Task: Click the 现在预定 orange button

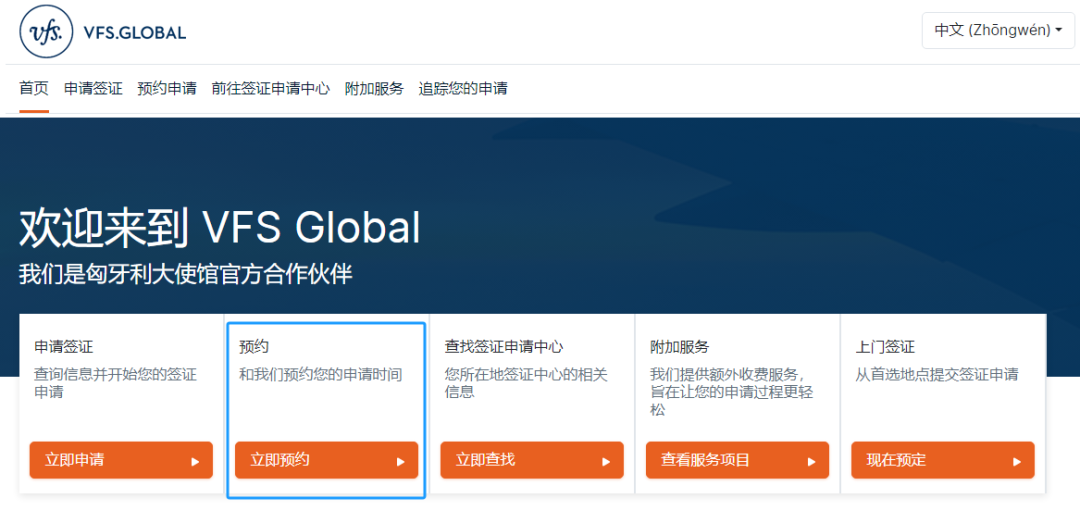Action: click(x=942, y=460)
